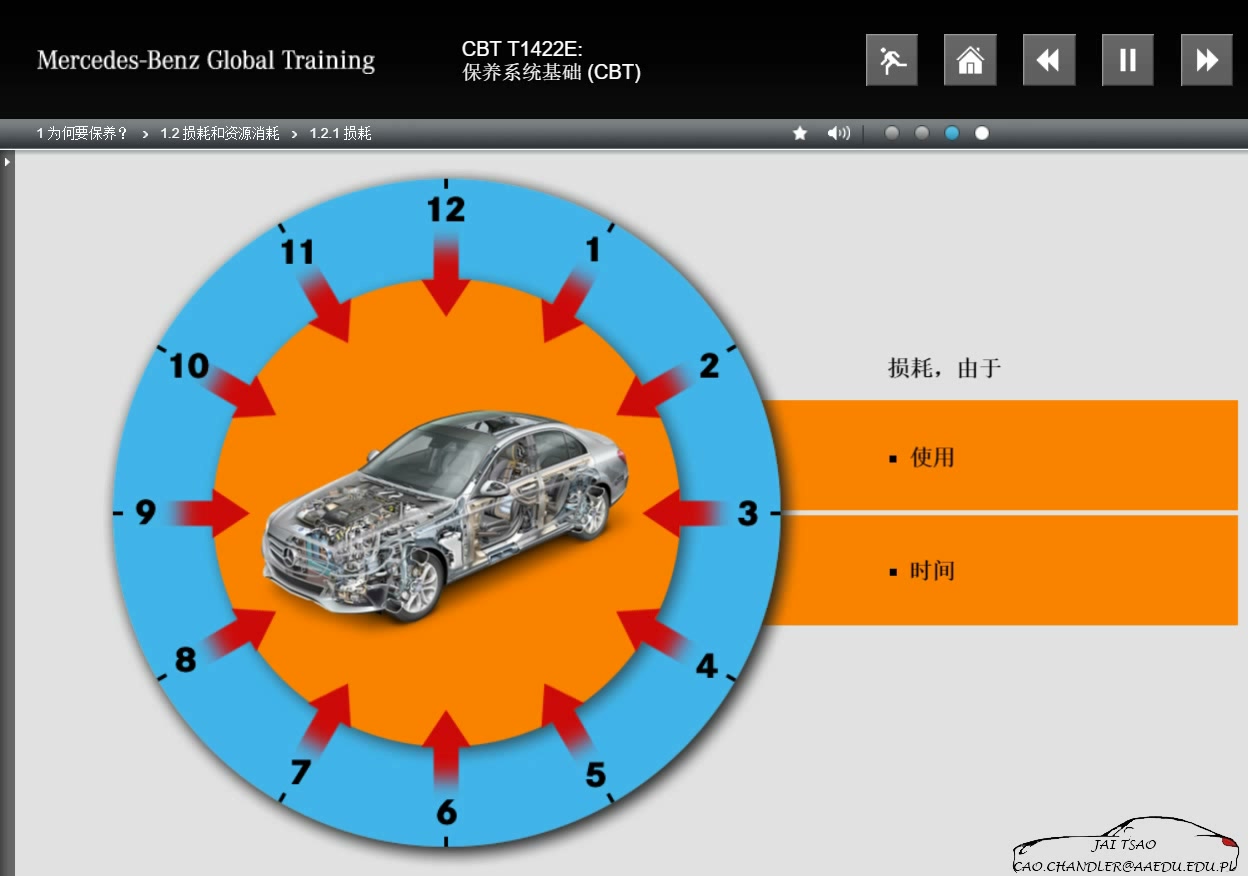Click the clock number 3
The width and height of the screenshot is (1248, 876).
(748, 513)
